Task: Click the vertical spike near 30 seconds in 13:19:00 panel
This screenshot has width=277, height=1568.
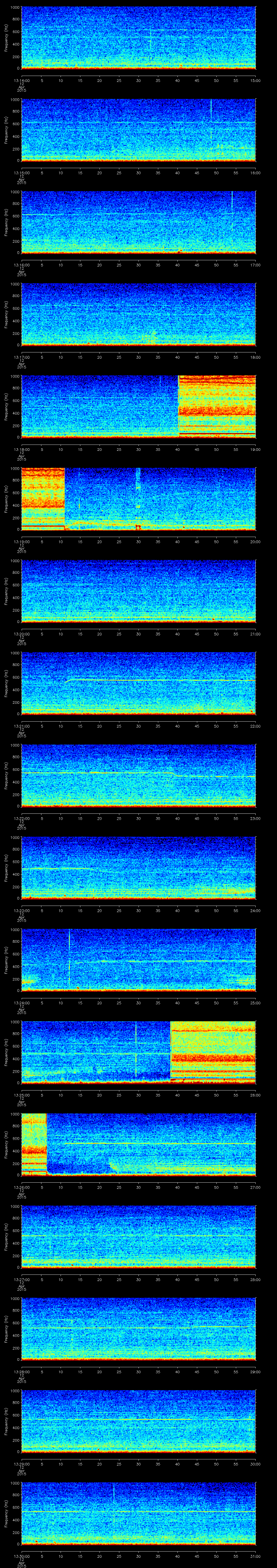Action: (138, 496)
